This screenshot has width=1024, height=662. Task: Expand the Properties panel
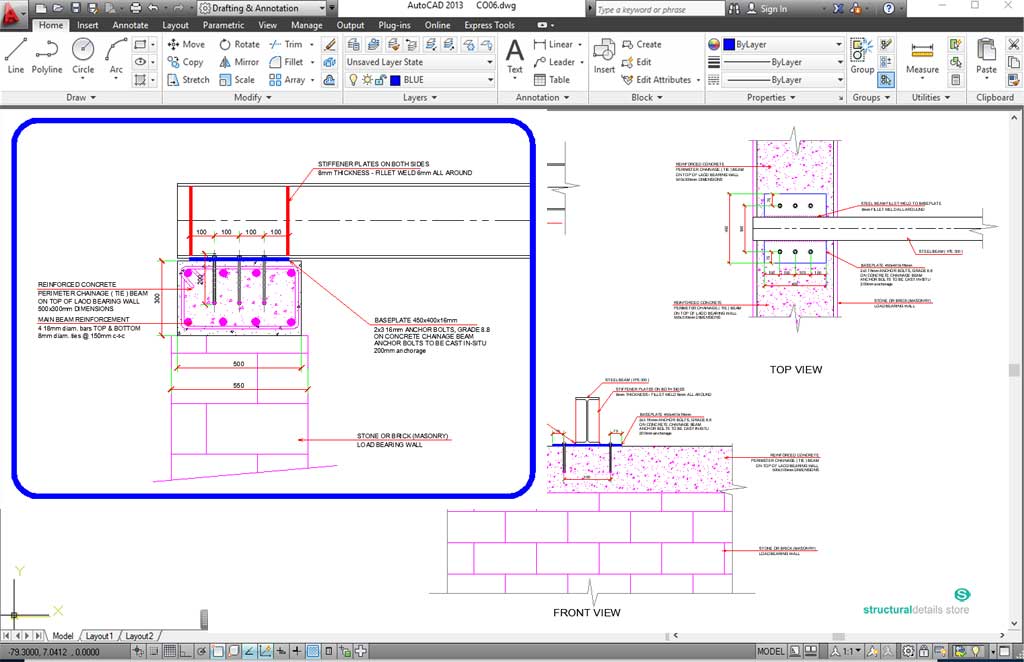(x=771, y=97)
